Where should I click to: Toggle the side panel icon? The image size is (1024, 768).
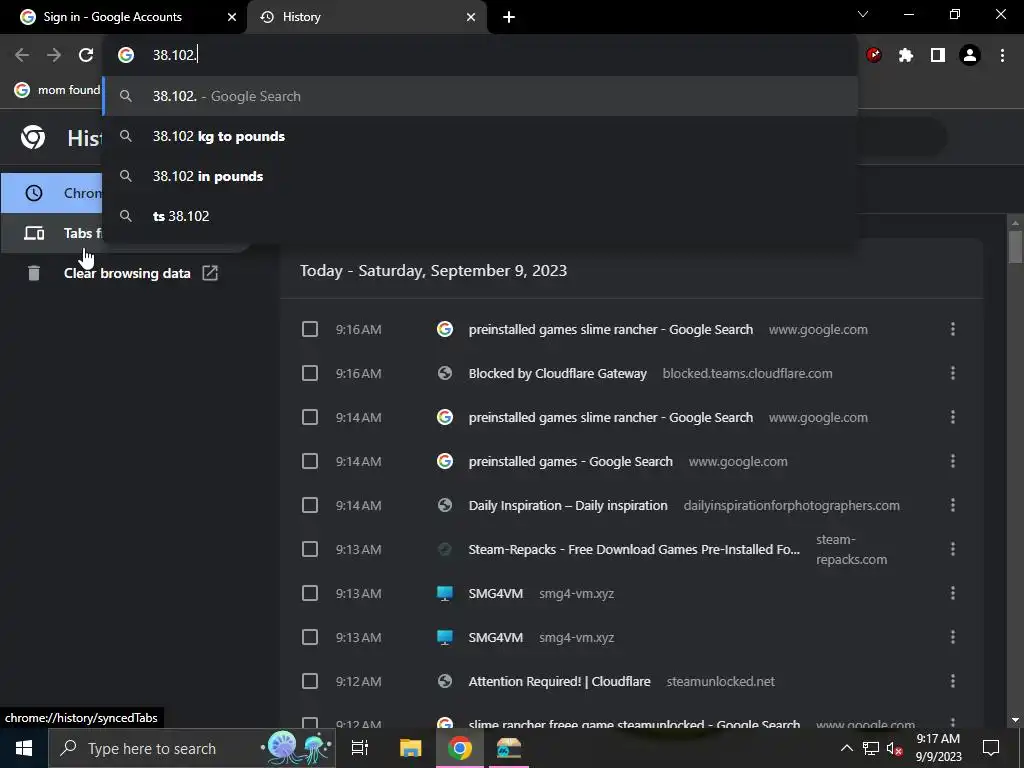coord(938,55)
